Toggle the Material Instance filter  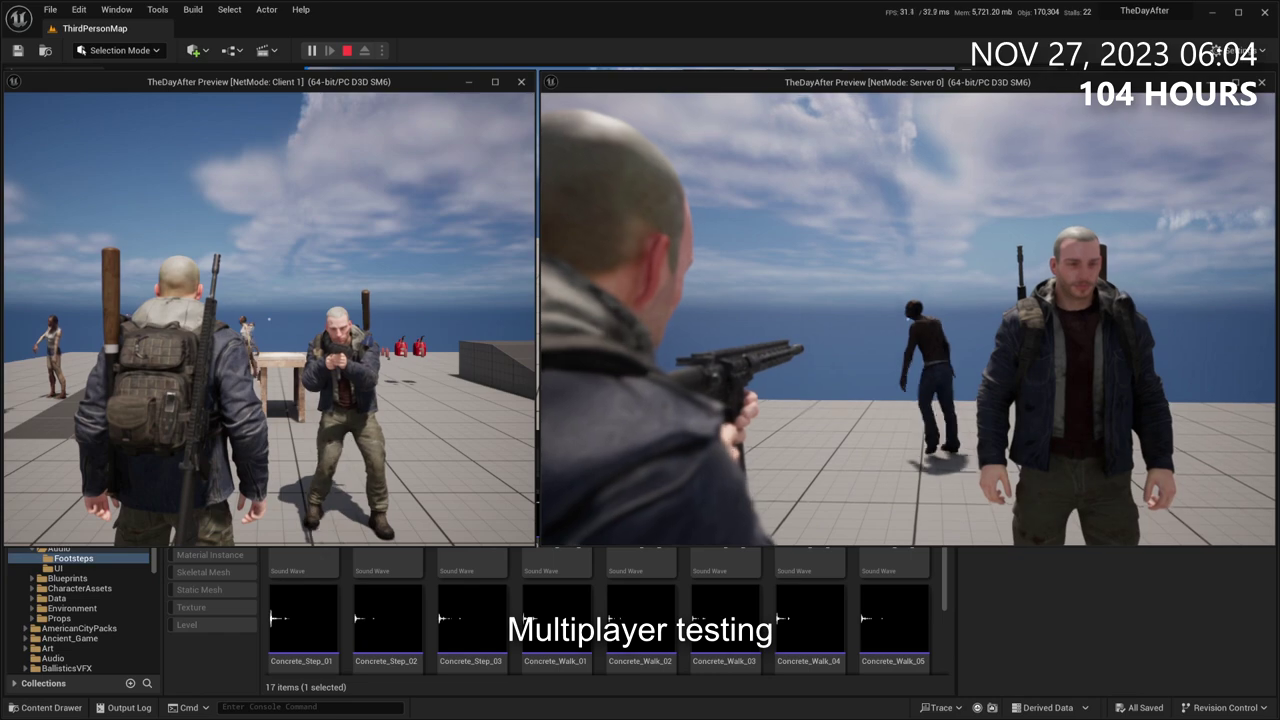tap(210, 555)
